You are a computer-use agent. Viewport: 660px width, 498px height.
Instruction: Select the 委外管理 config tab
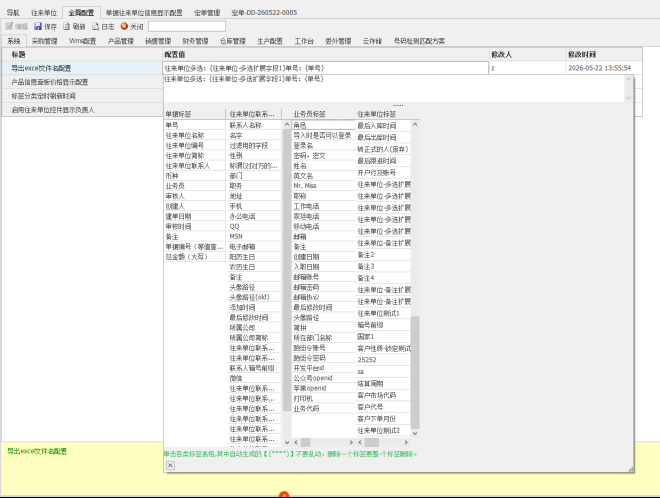(x=338, y=41)
